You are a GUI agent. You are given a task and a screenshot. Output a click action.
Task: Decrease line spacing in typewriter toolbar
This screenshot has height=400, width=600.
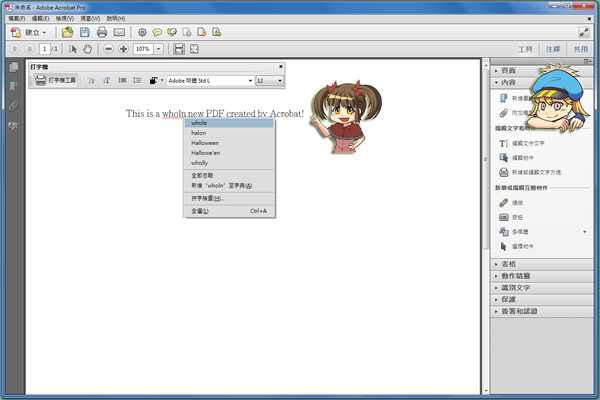[122, 80]
